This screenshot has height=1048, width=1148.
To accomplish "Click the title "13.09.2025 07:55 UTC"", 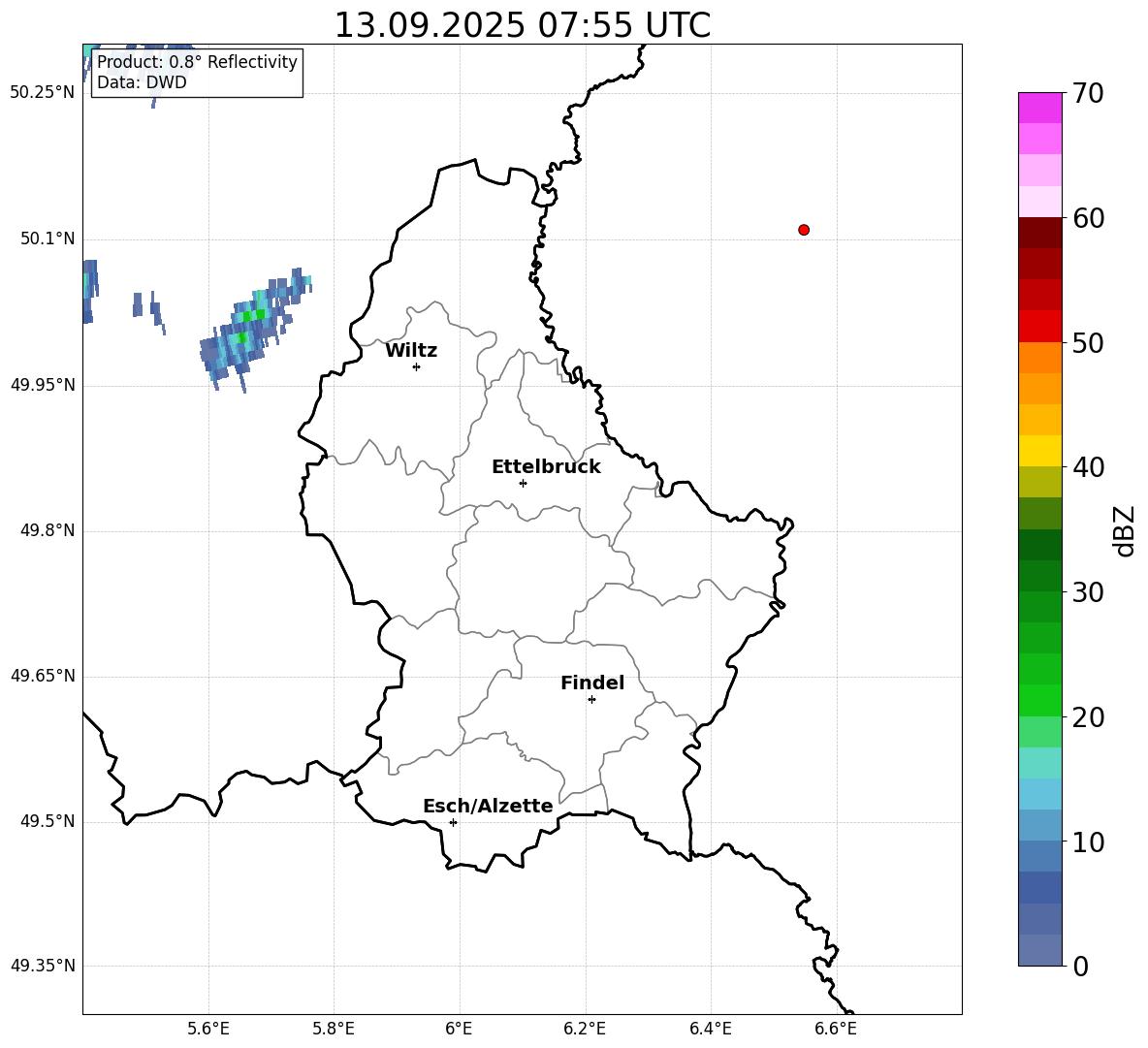I will (522, 25).
